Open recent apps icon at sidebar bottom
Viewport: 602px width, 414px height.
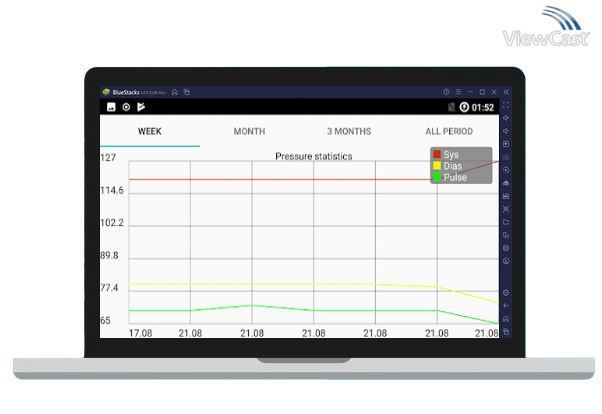point(506,332)
